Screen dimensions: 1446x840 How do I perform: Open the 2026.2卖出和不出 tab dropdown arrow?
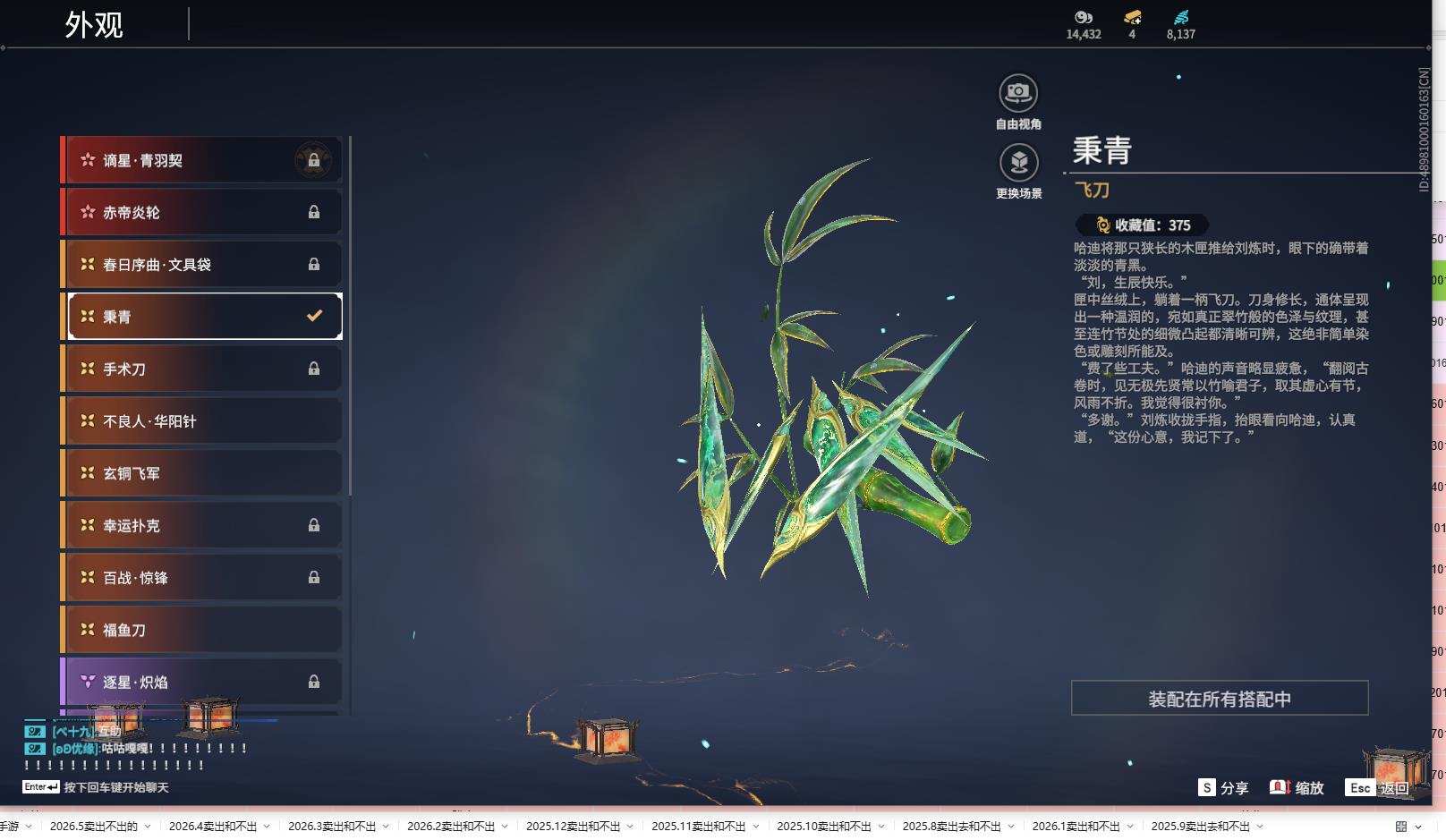click(506, 827)
